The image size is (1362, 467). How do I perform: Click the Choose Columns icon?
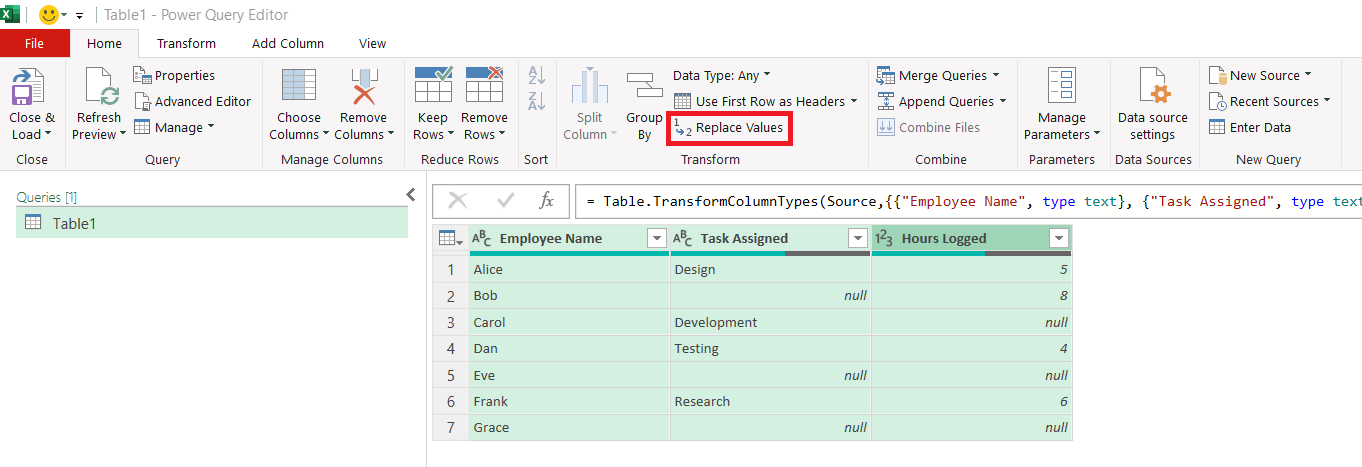click(x=299, y=88)
